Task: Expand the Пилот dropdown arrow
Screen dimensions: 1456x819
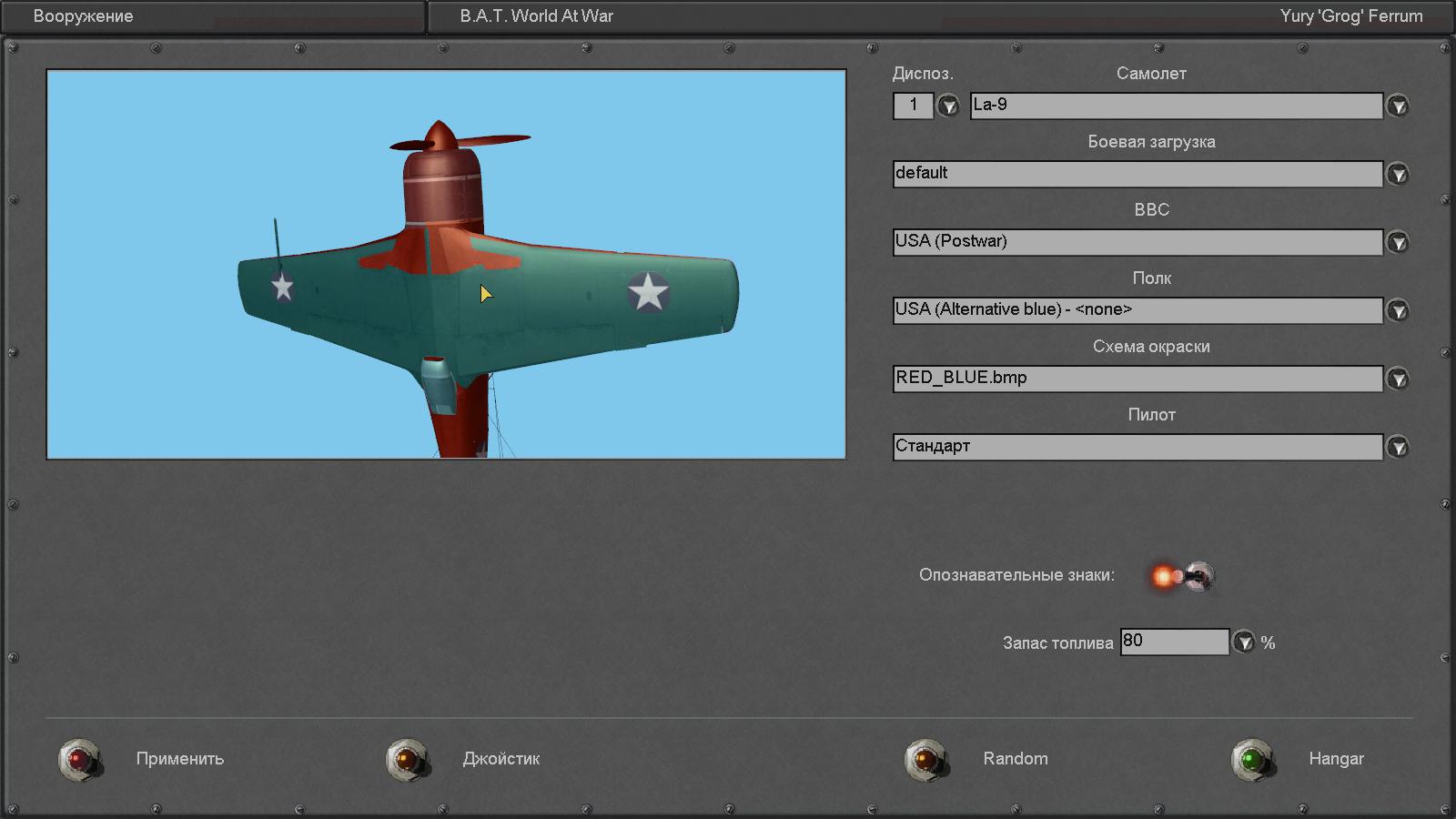Action: tap(1398, 448)
